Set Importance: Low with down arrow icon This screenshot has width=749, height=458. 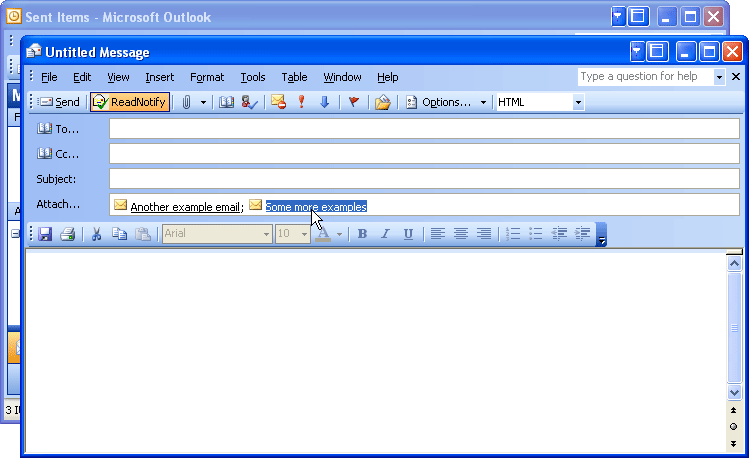pyautogui.click(x=324, y=102)
